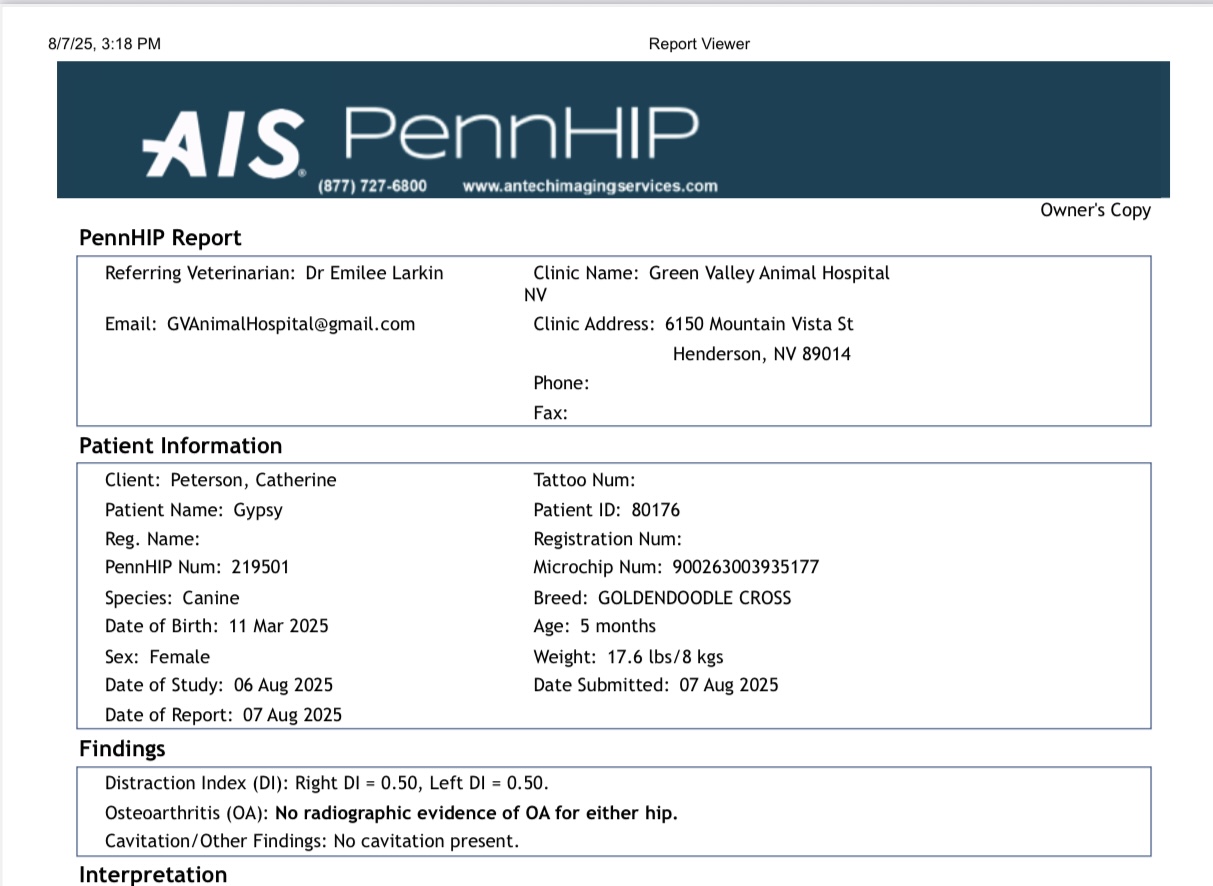This screenshot has height=886, width=1213.
Task: Click the 'Patient Information' heading
Action: coord(180,446)
